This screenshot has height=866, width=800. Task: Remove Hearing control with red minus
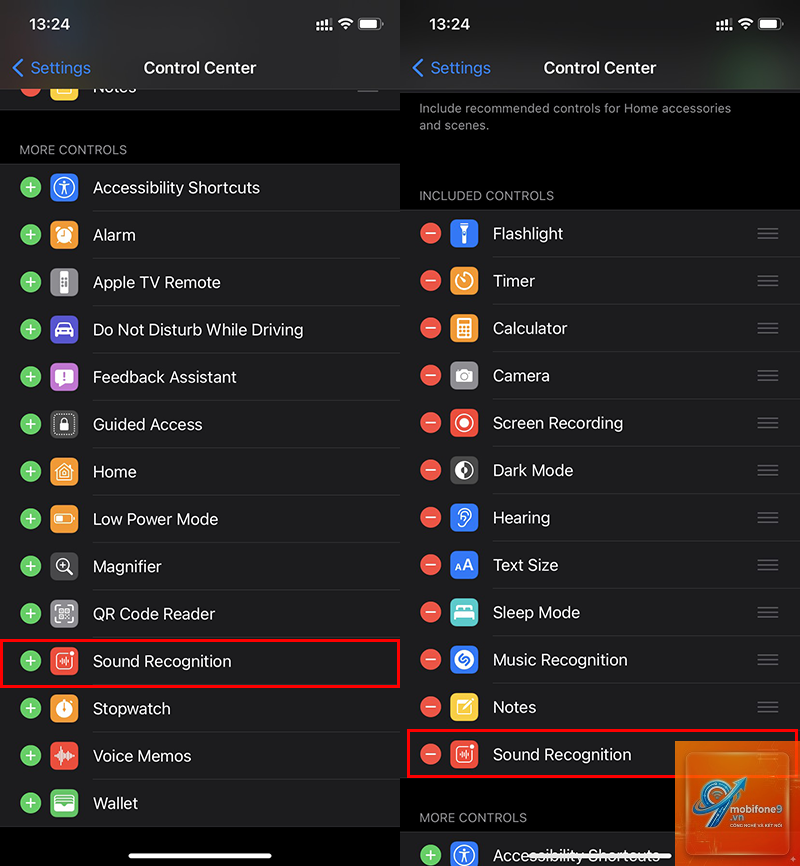[x=430, y=518]
